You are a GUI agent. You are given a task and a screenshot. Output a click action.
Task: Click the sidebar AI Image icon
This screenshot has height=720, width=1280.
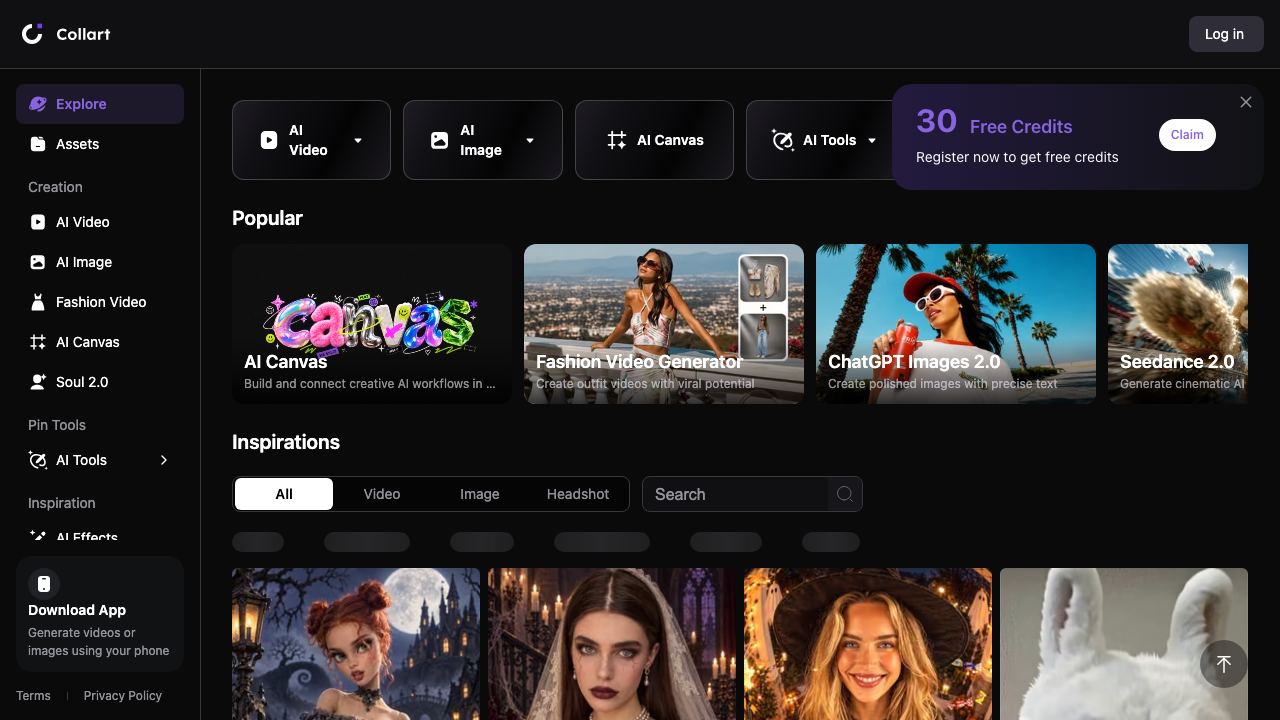click(x=38, y=262)
